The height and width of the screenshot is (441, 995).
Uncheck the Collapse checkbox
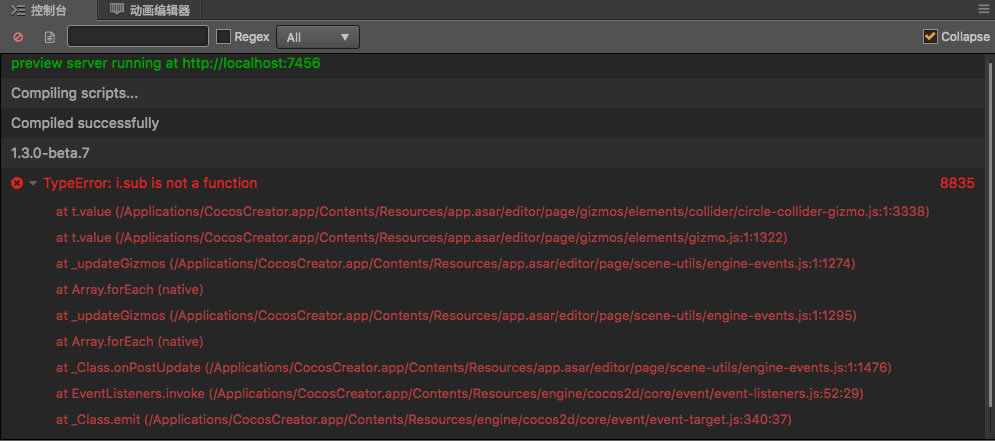931,37
